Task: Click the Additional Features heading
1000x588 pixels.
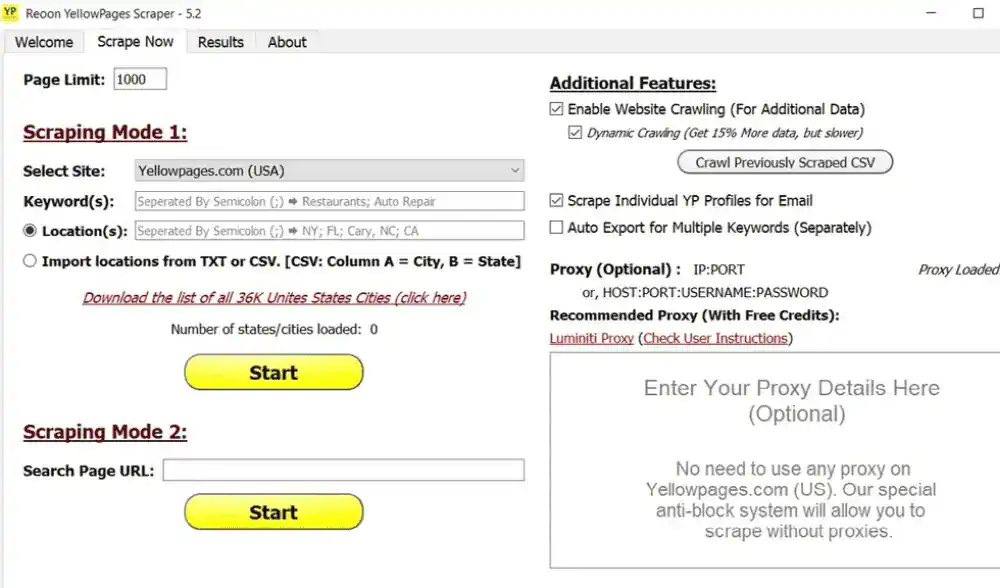Action: [x=633, y=83]
